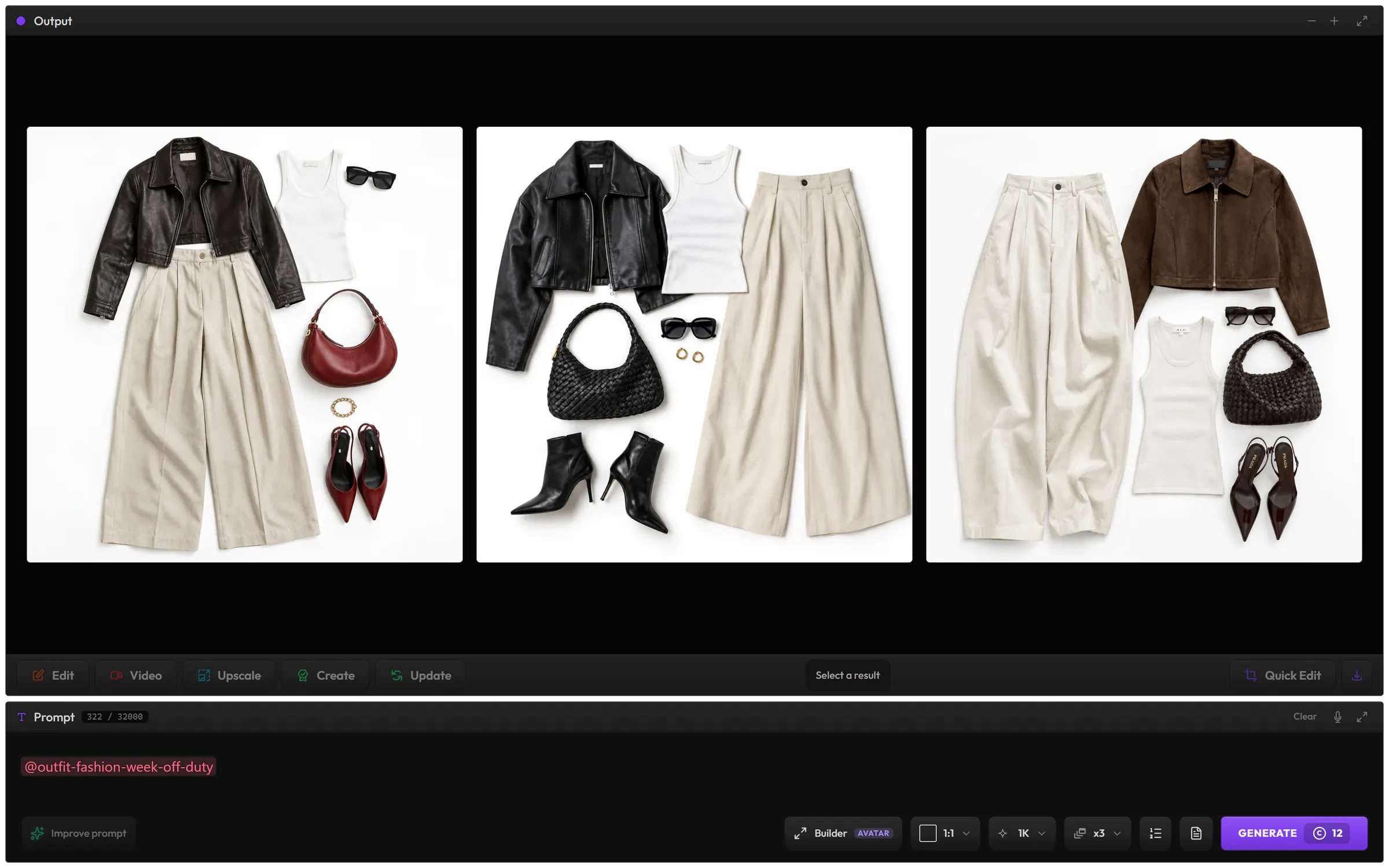Click the minus icon in Output header
This screenshot has height=868, width=1389.
pyautogui.click(x=1311, y=21)
